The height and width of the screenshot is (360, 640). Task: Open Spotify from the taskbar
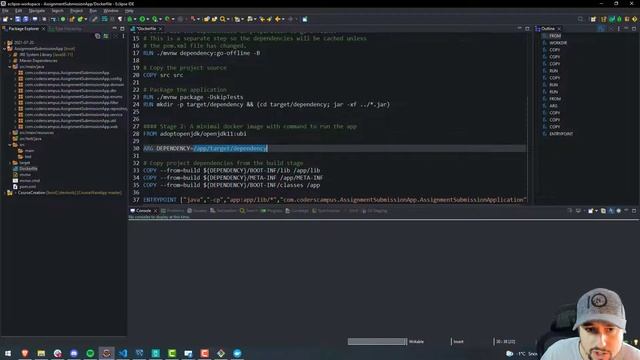pos(90,353)
